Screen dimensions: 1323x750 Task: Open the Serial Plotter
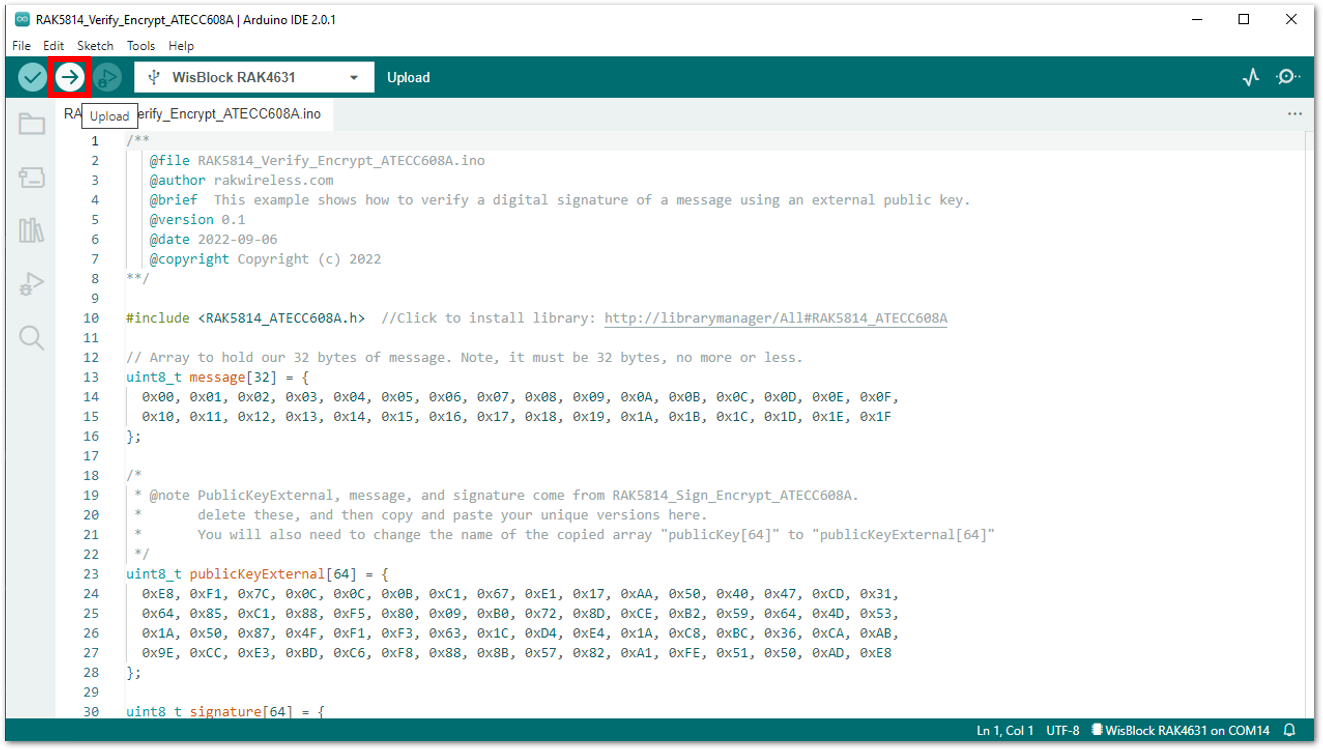pyautogui.click(x=1251, y=77)
